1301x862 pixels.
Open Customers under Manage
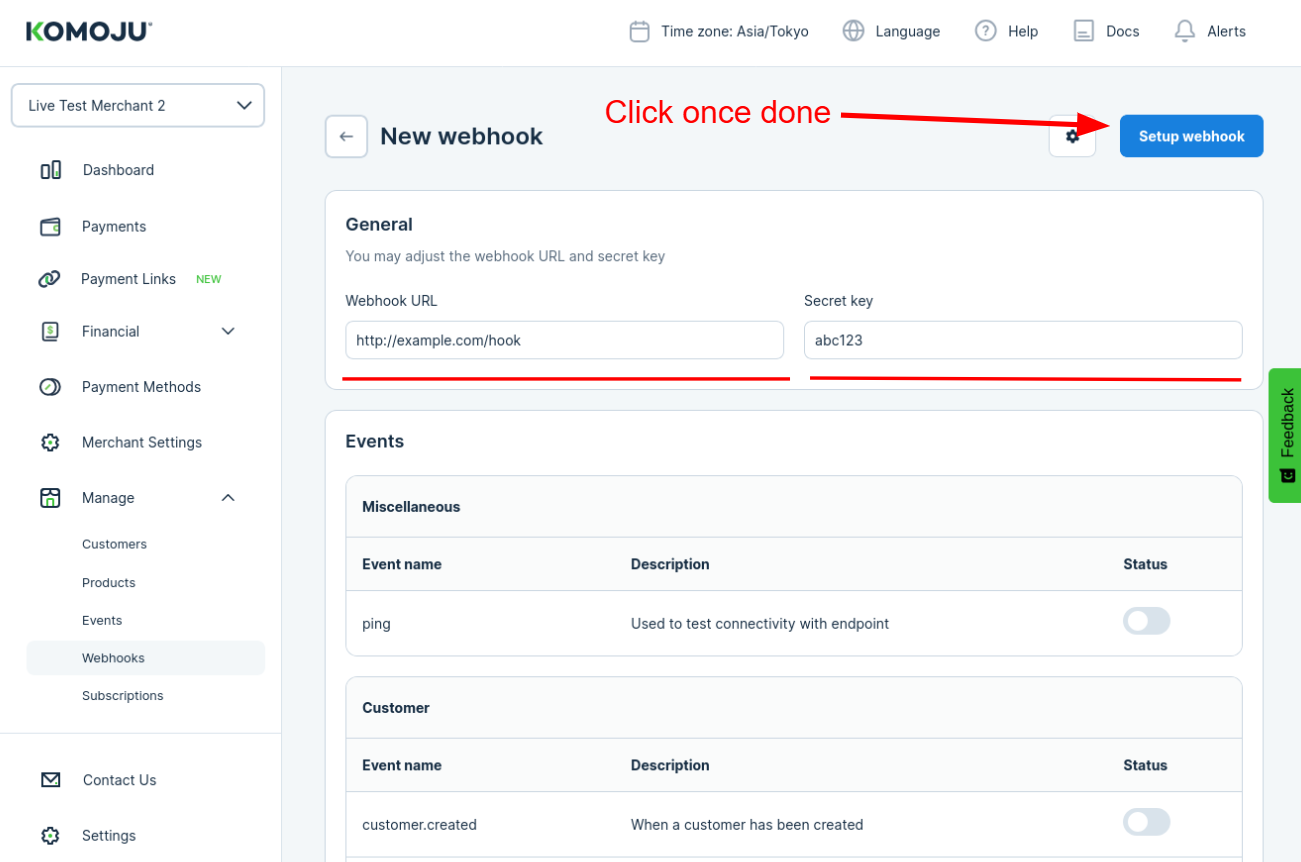114,544
